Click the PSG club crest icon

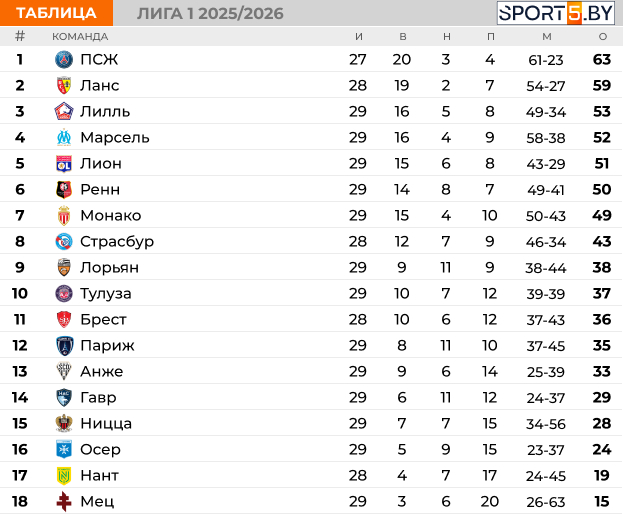[64, 59]
